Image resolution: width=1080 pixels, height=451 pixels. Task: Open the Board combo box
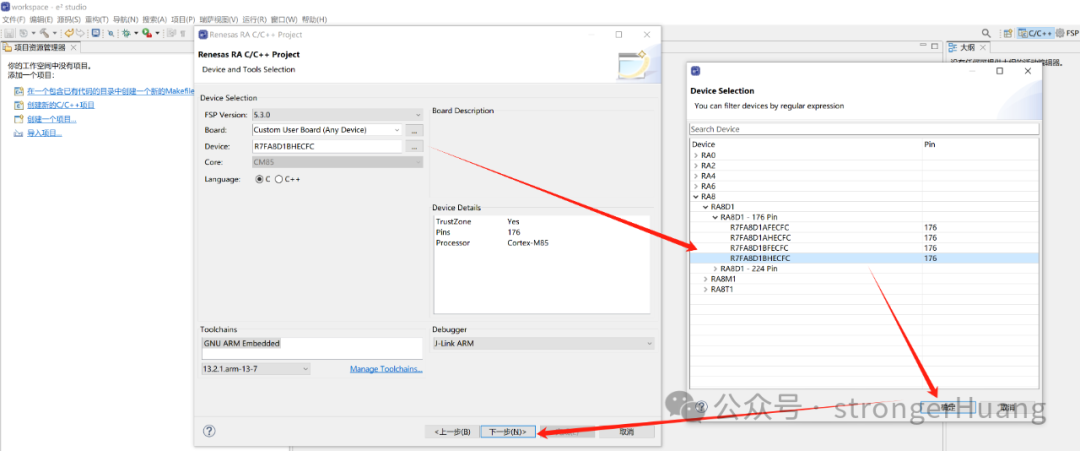tap(326, 129)
